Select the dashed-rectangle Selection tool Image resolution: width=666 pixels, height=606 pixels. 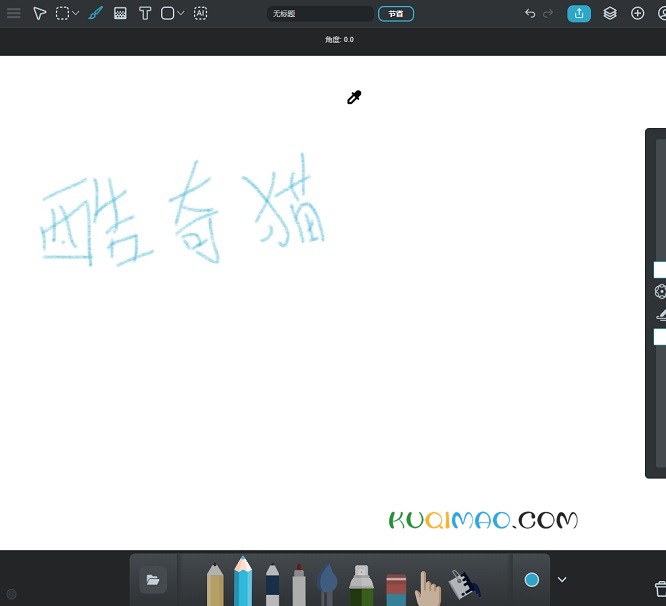(x=62, y=13)
